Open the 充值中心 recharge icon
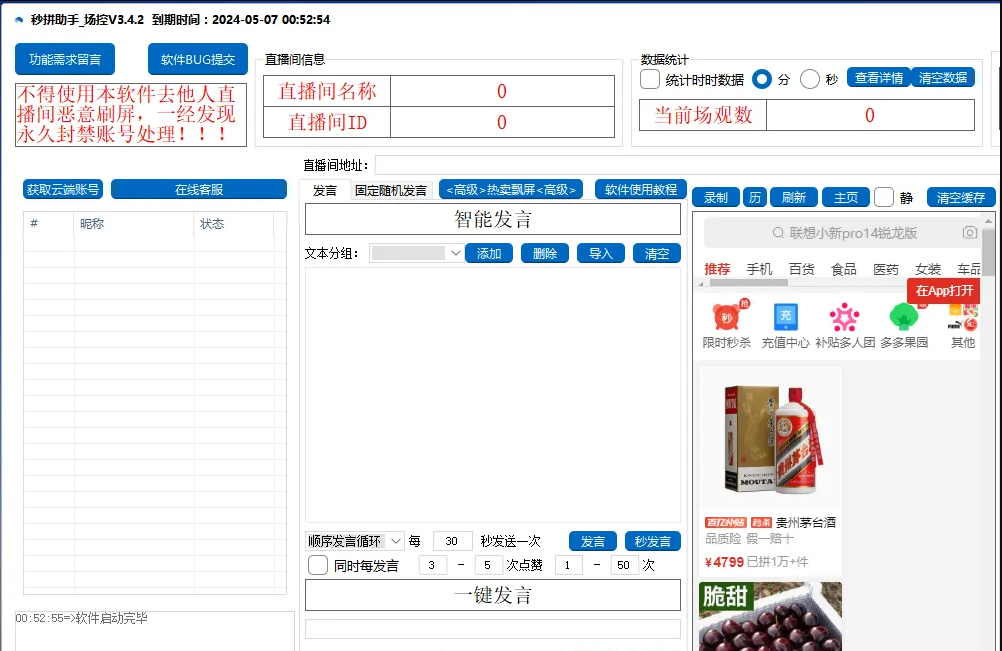This screenshot has width=1002, height=651. pyautogui.click(x=785, y=317)
